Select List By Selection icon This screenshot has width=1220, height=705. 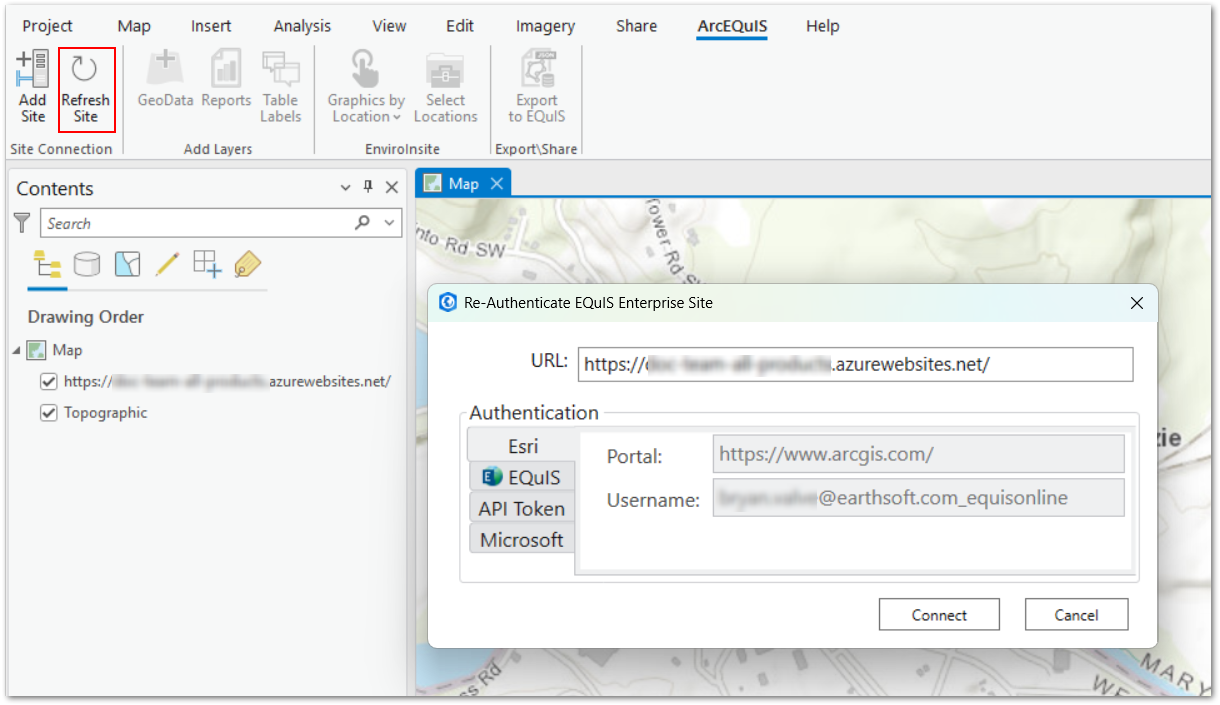127,264
